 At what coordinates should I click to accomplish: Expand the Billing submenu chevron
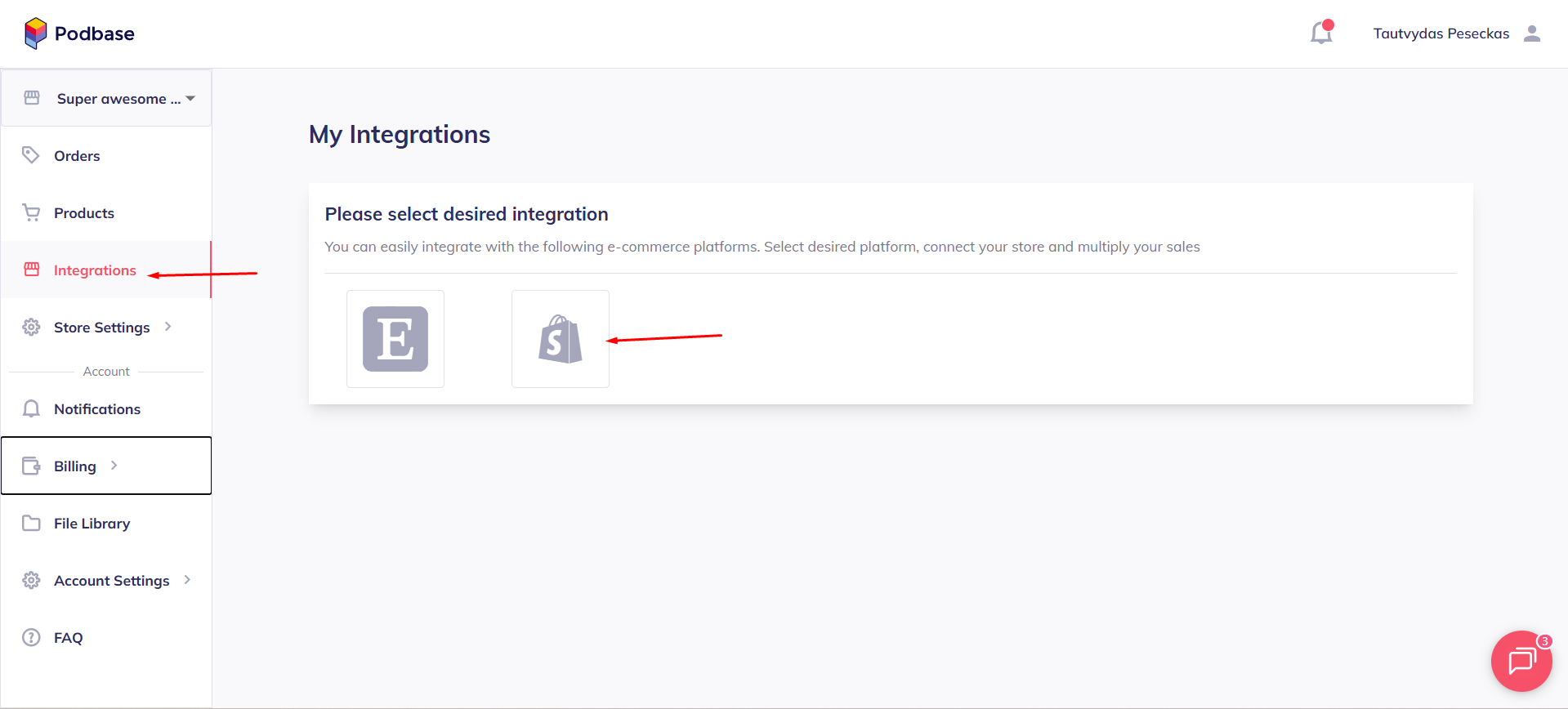pos(114,466)
